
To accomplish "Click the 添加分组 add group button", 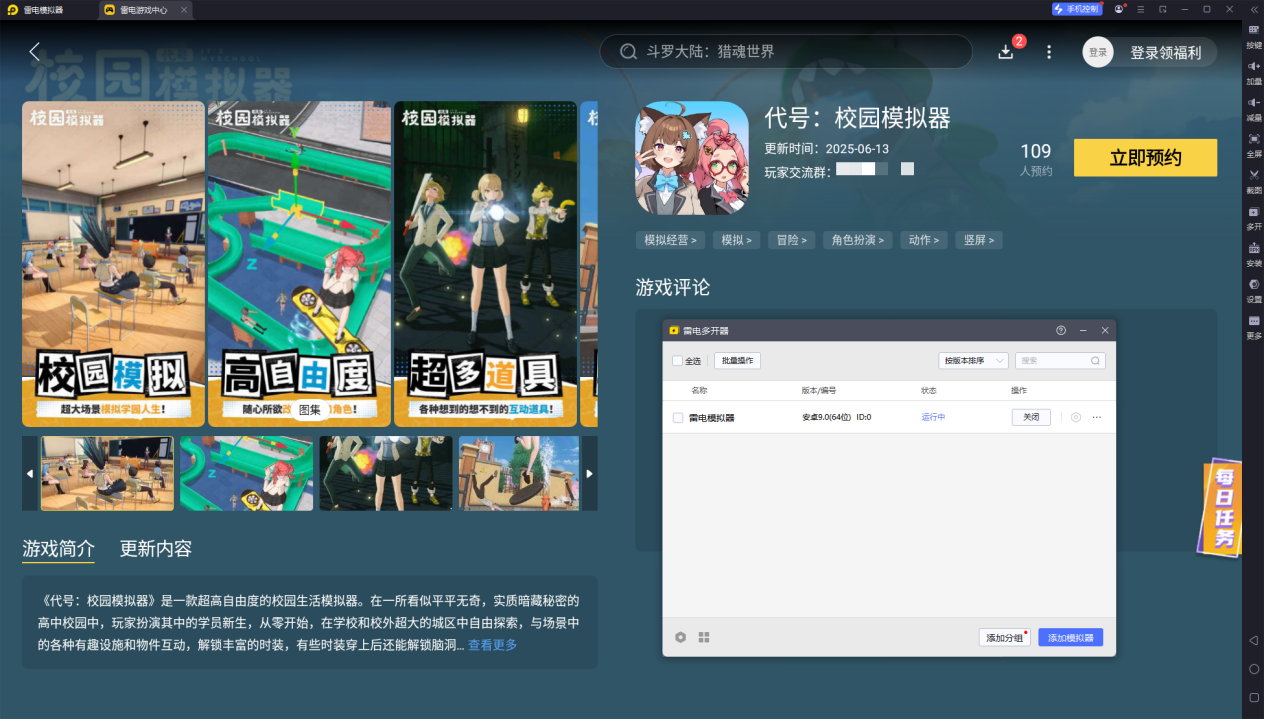I will point(1004,637).
